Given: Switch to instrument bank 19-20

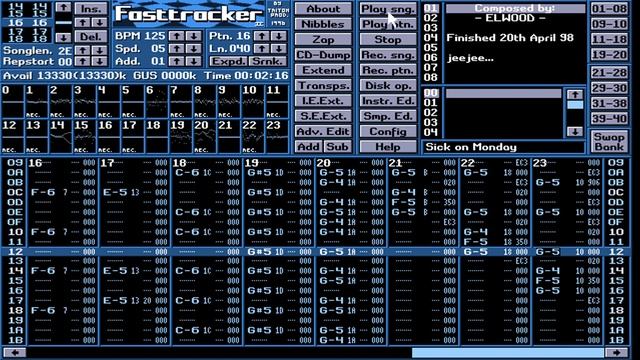Looking at the screenshot, I should click(609, 55).
